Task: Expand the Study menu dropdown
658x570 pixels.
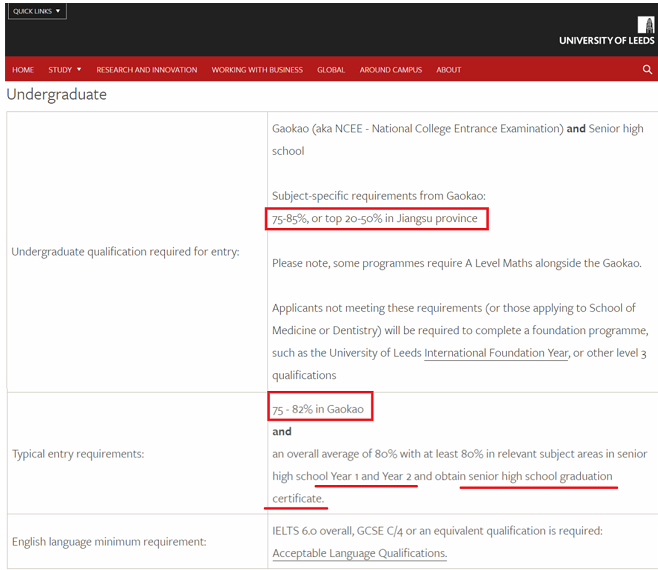Action: tap(65, 70)
